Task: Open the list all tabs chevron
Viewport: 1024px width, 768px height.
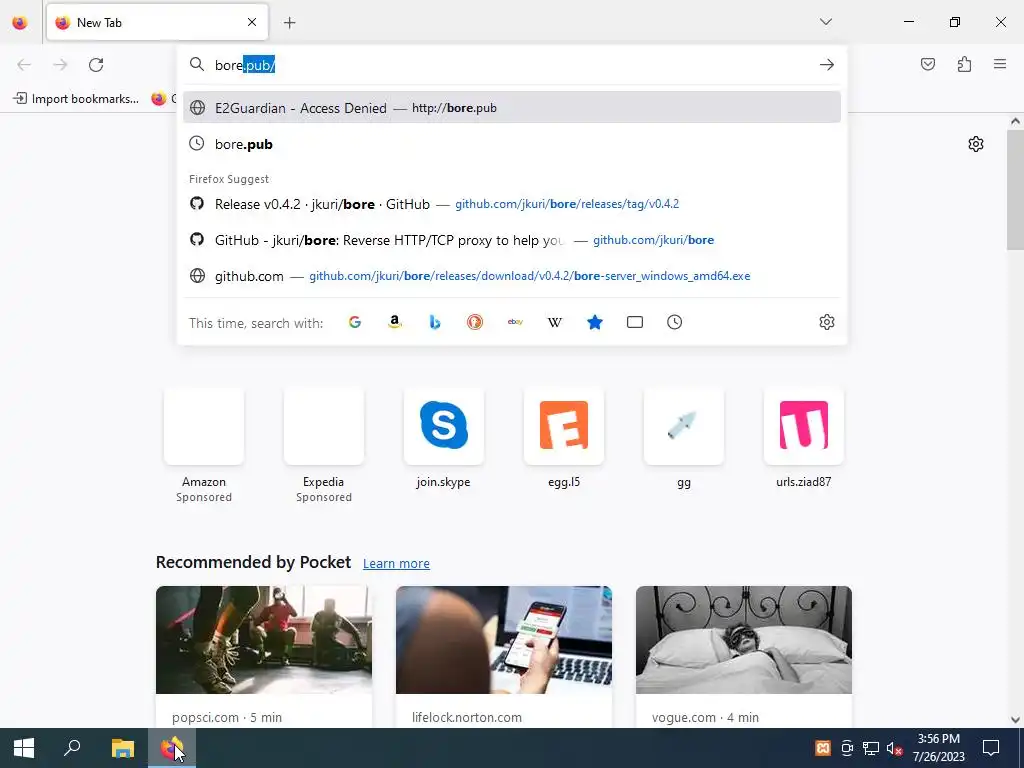Action: point(826,22)
